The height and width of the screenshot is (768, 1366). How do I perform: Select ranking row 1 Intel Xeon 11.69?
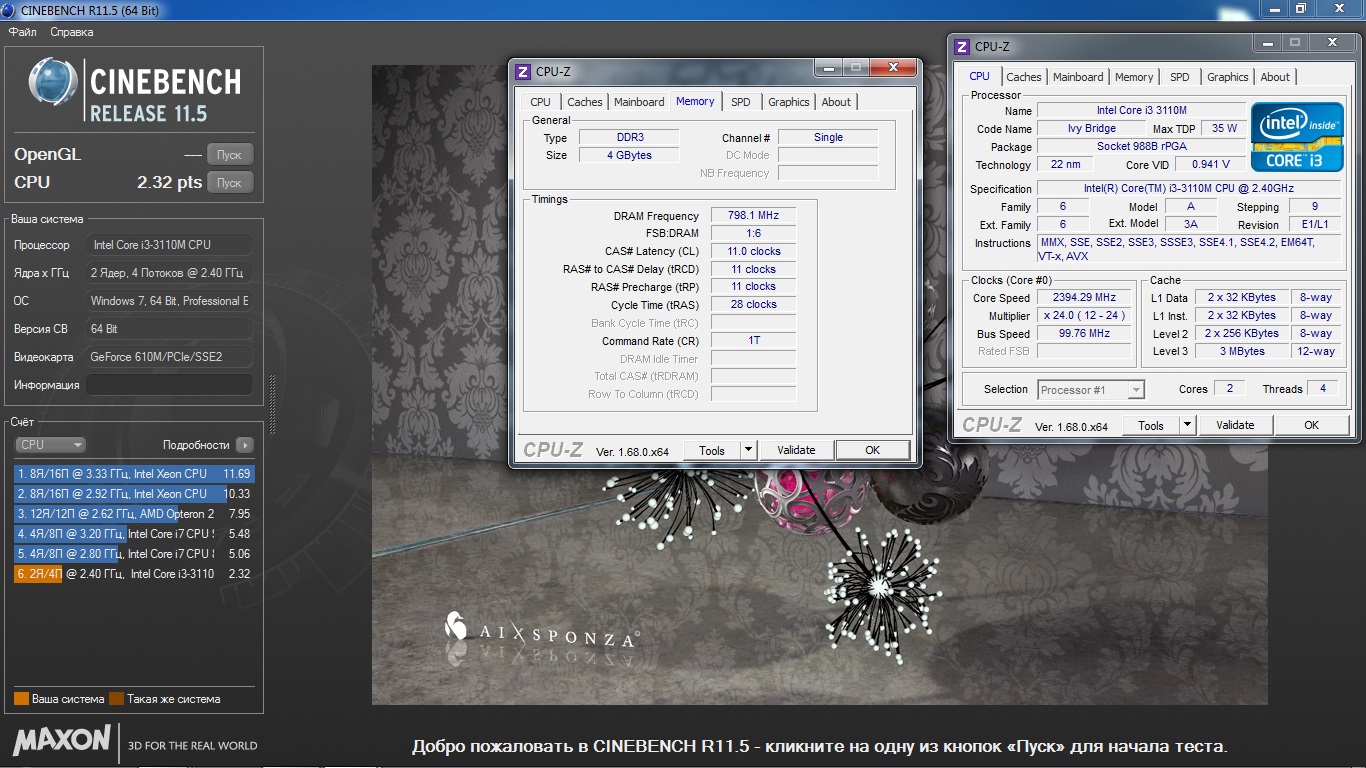[134, 474]
